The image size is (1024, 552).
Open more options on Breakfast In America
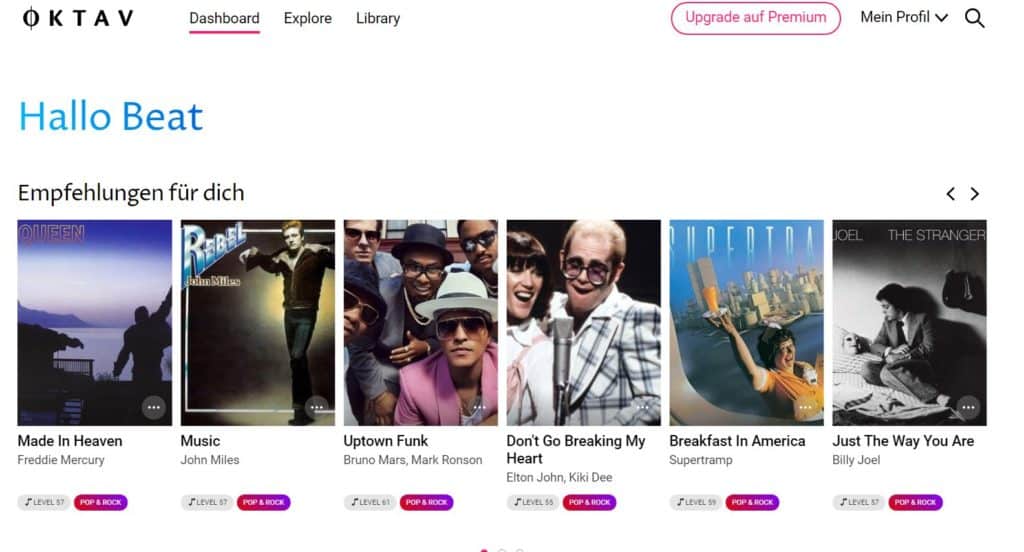coord(805,407)
